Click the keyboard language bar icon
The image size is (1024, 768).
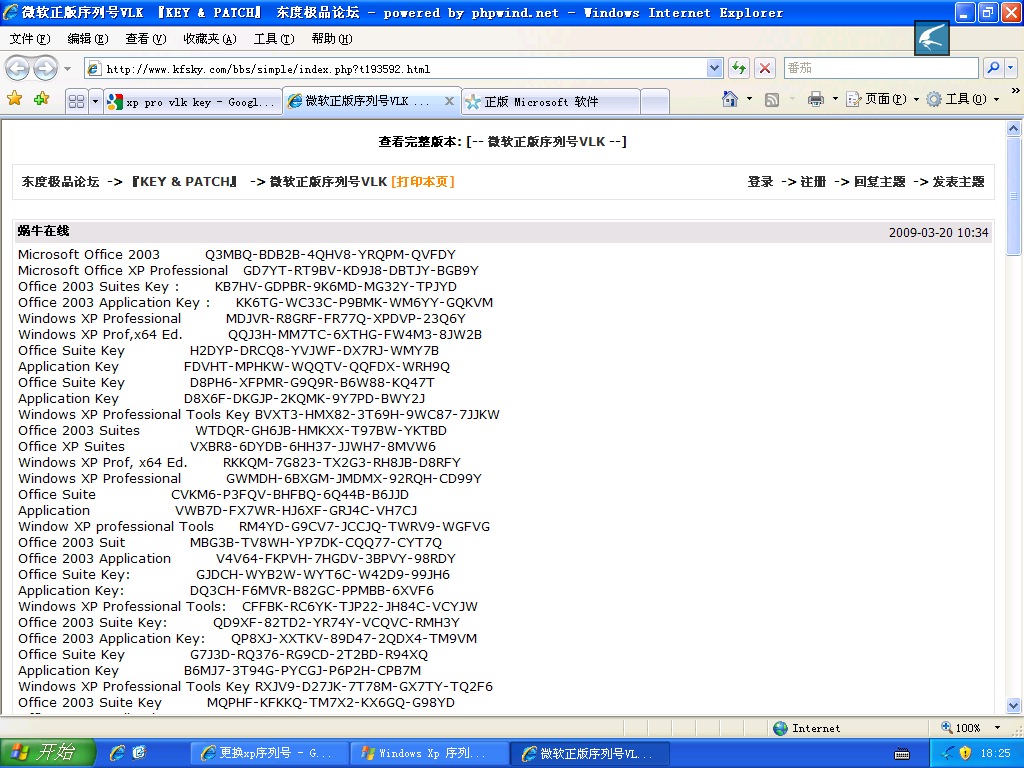coord(902,754)
